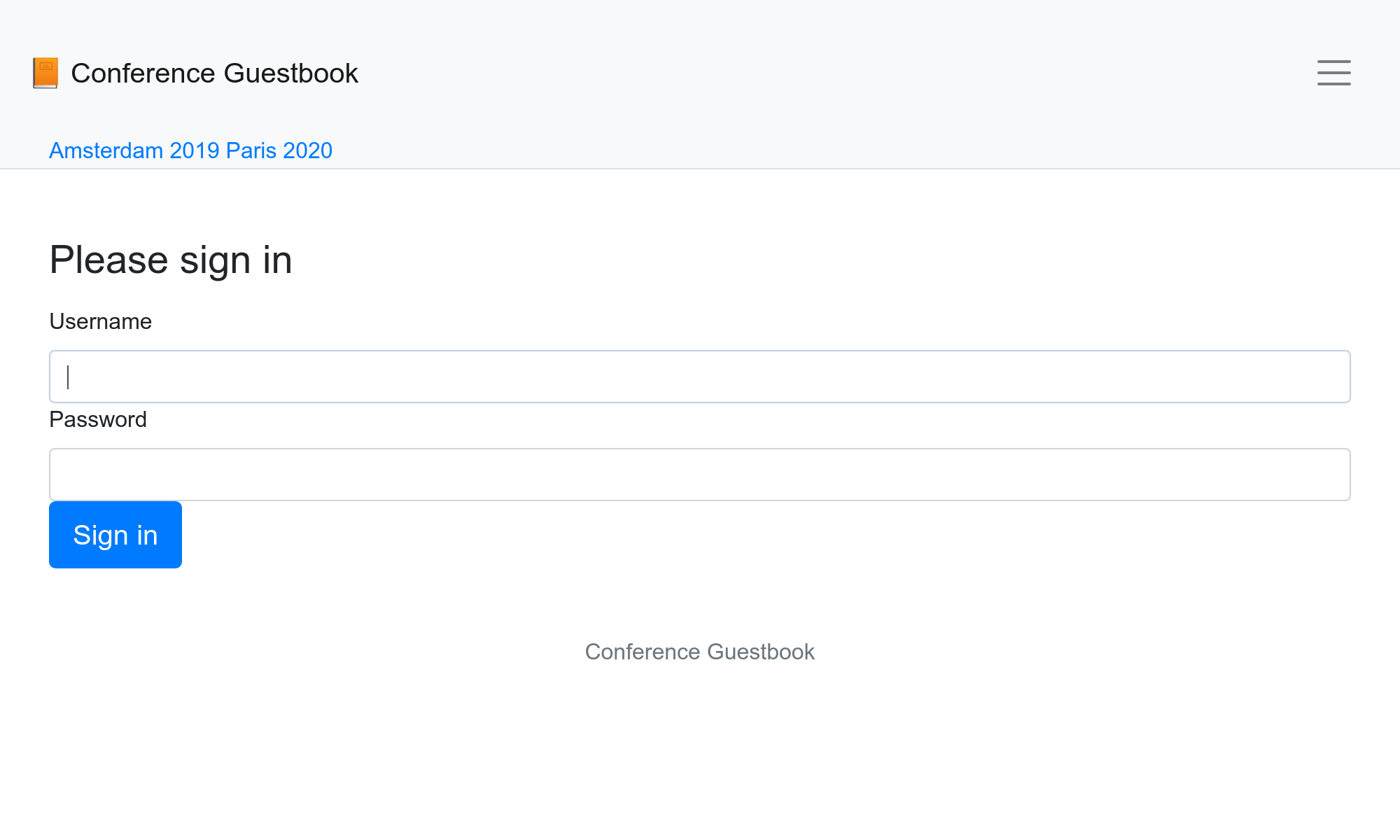Click the footer Conference Guestbook text
1400x840 pixels.
(700, 652)
